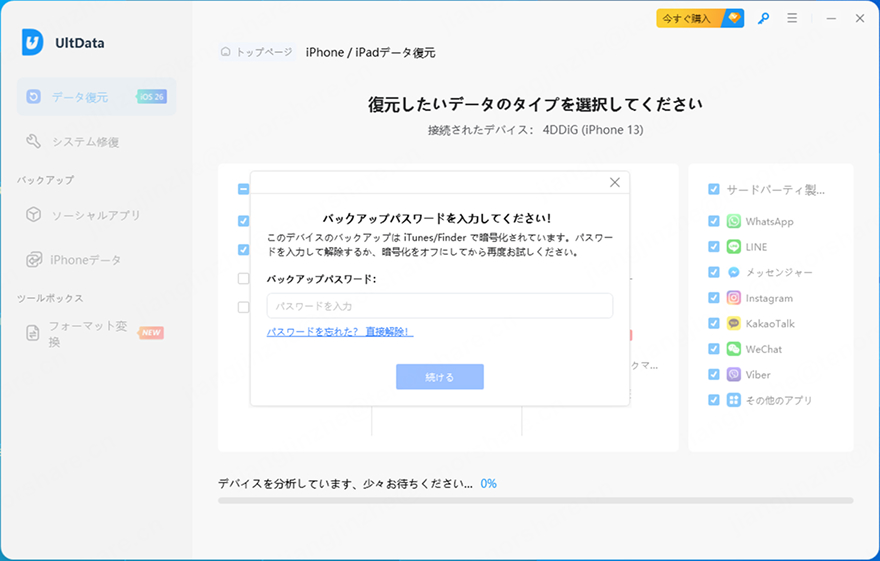
Task: Open フォーマット変換 toolbox item
Action: point(88,333)
